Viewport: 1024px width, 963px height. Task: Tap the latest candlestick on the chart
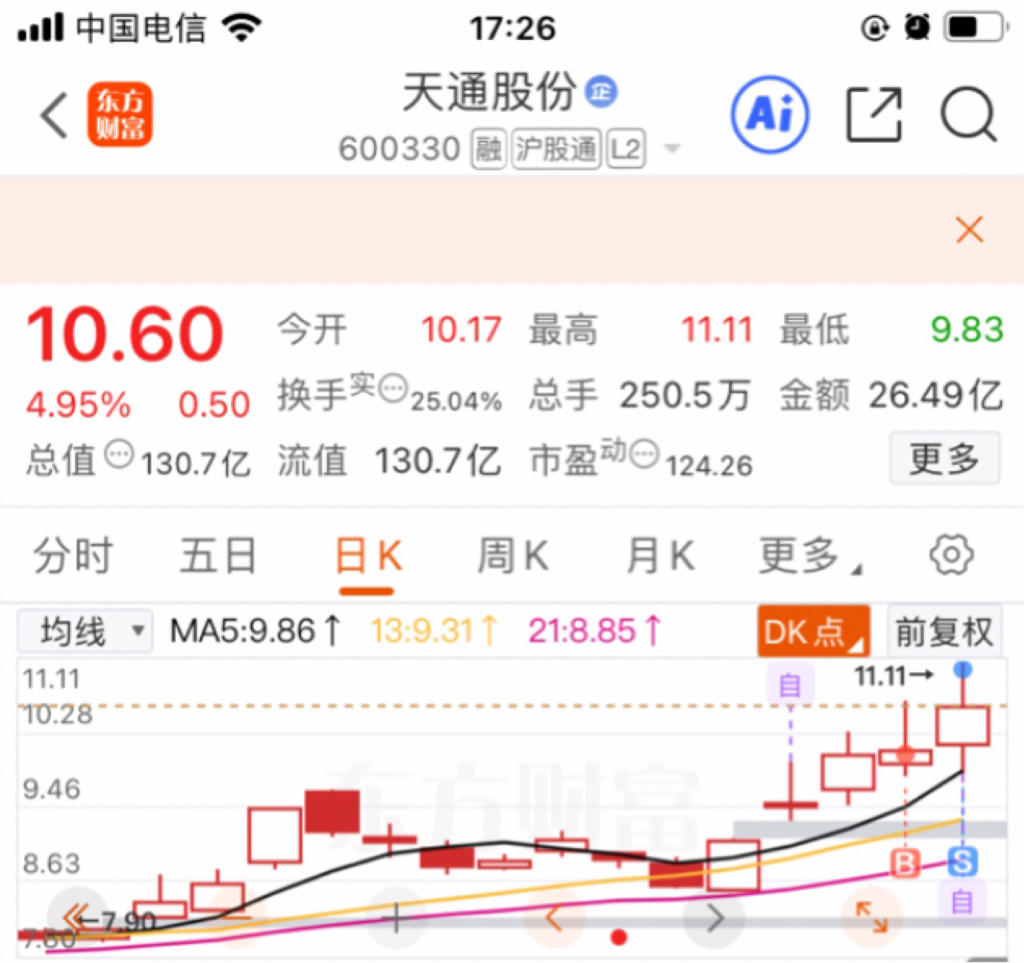click(x=963, y=726)
